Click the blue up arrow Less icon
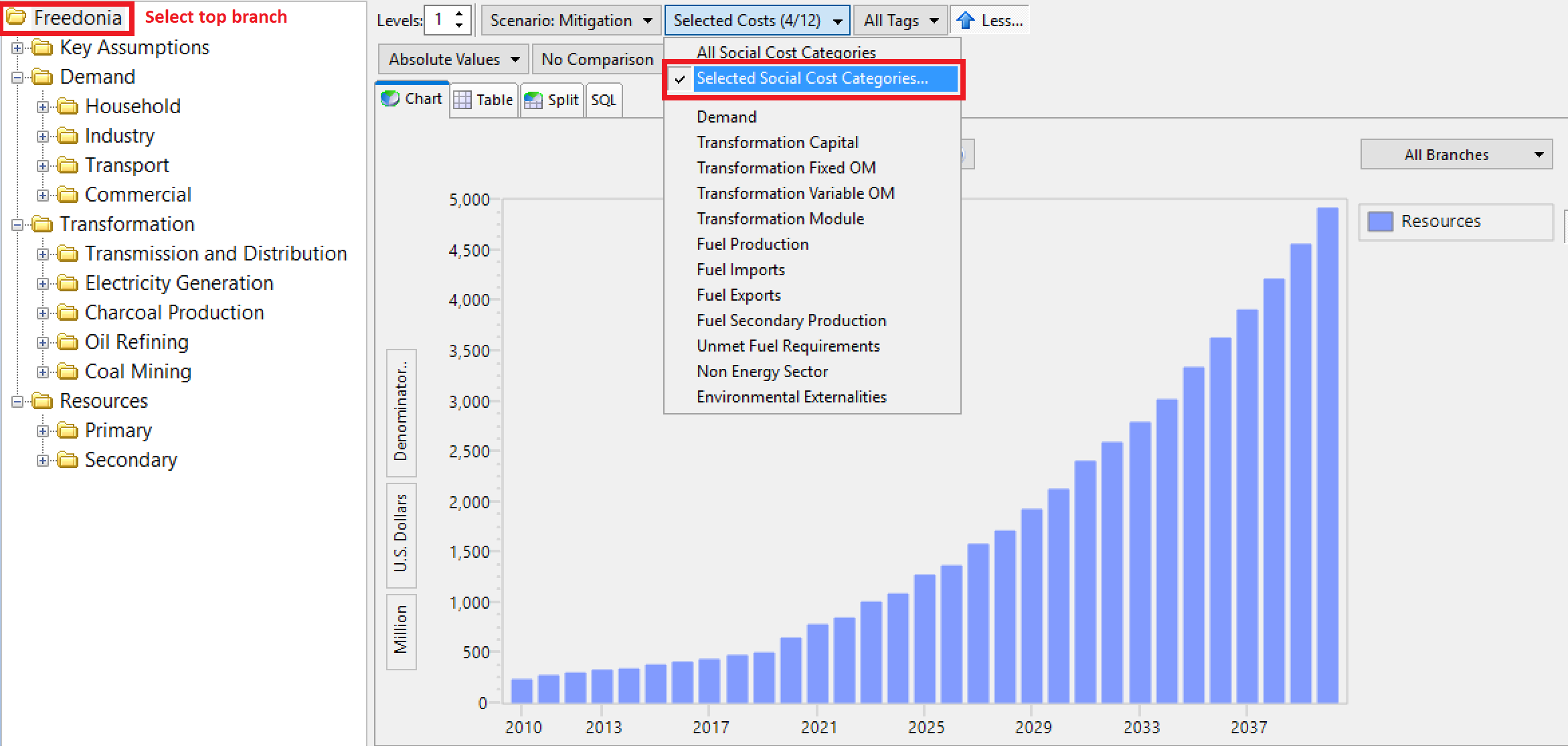The height and width of the screenshot is (754, 1568). point(965,21)
